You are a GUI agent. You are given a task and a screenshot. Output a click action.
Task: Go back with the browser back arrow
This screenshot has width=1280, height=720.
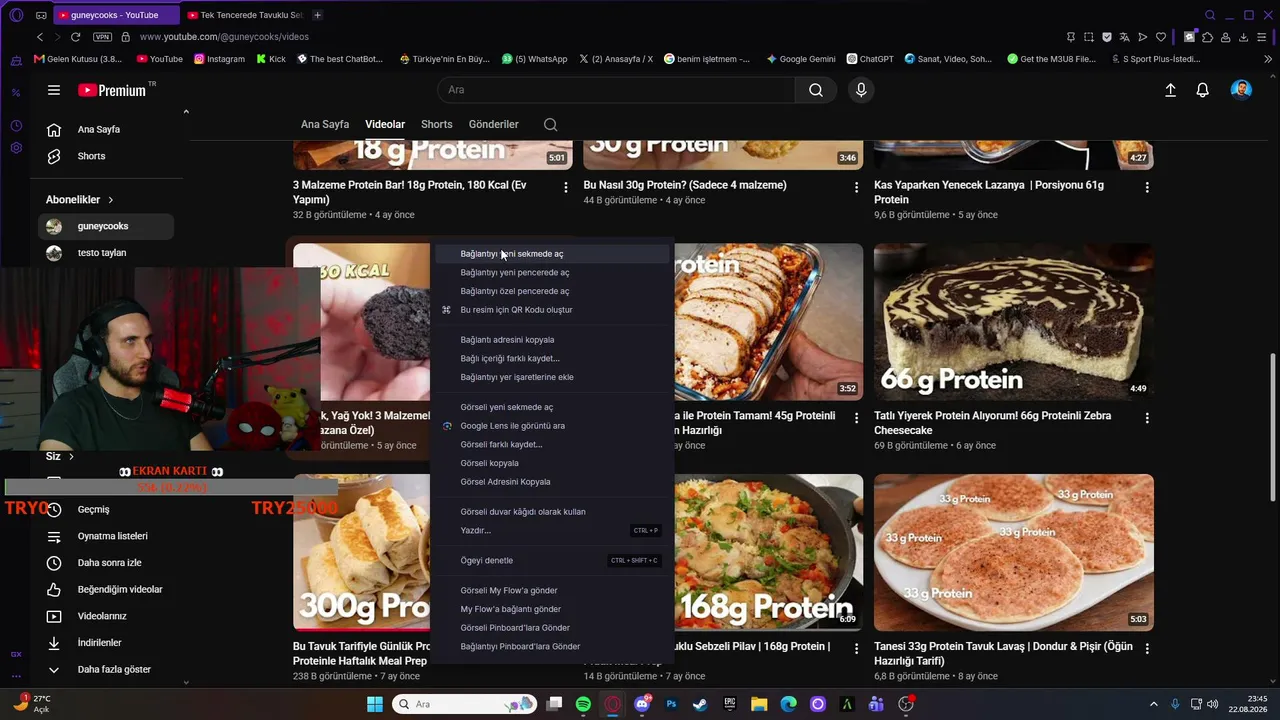tap(40, 37)
